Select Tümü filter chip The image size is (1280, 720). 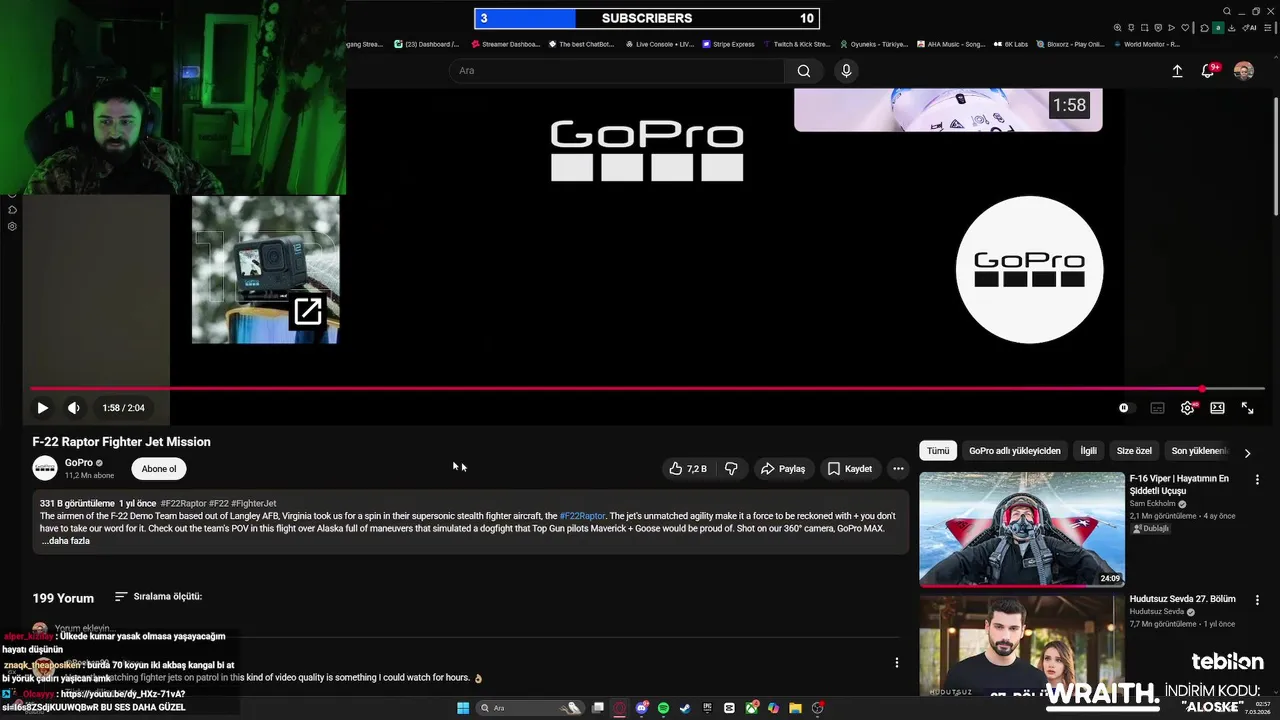tap(938, 451)
